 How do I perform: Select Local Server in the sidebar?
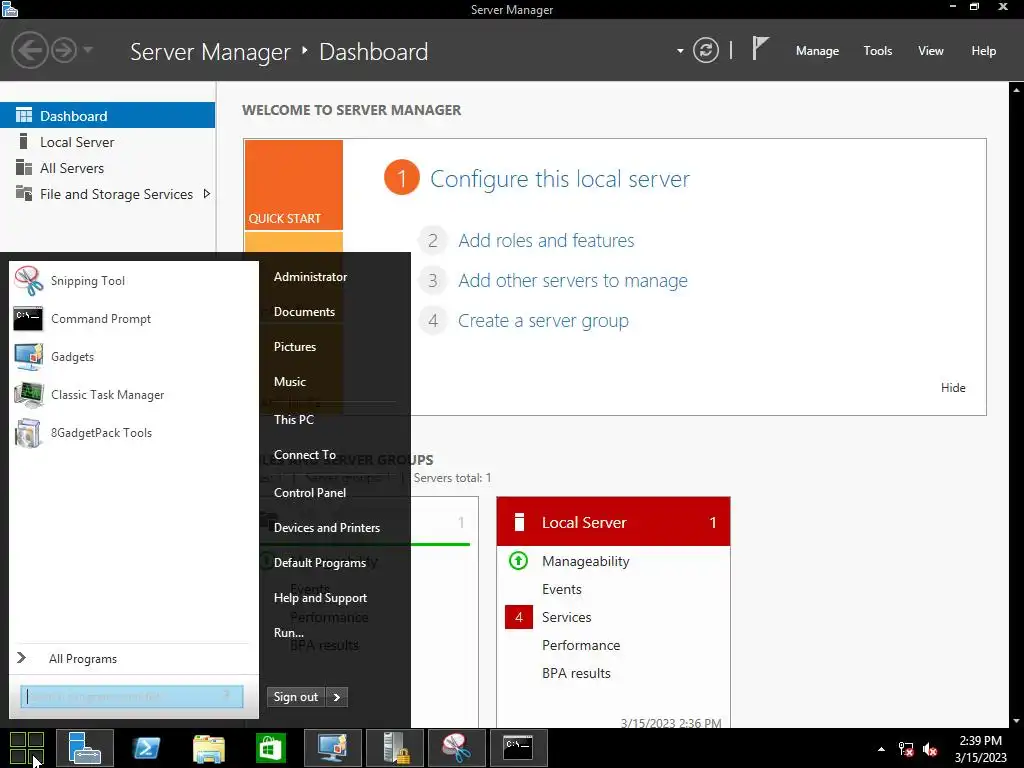(x=107, y=142)
